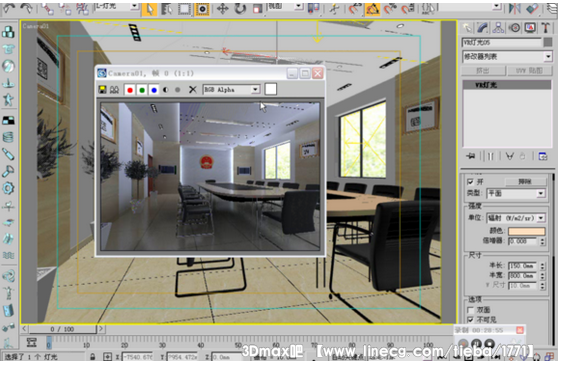563x368 pixels.
Task: Open the selection filter dropdown showing L-灯光
Action: 116,6
